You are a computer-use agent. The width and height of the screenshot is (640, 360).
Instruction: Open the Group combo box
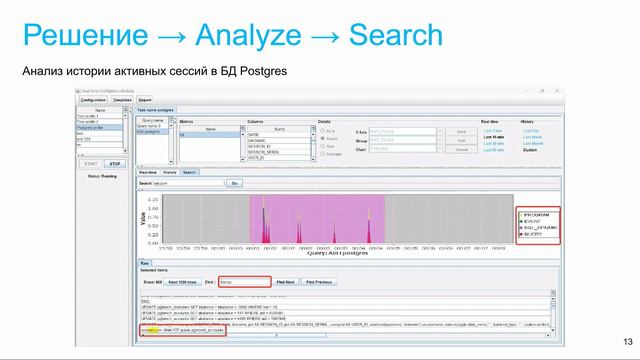point(406,140)
